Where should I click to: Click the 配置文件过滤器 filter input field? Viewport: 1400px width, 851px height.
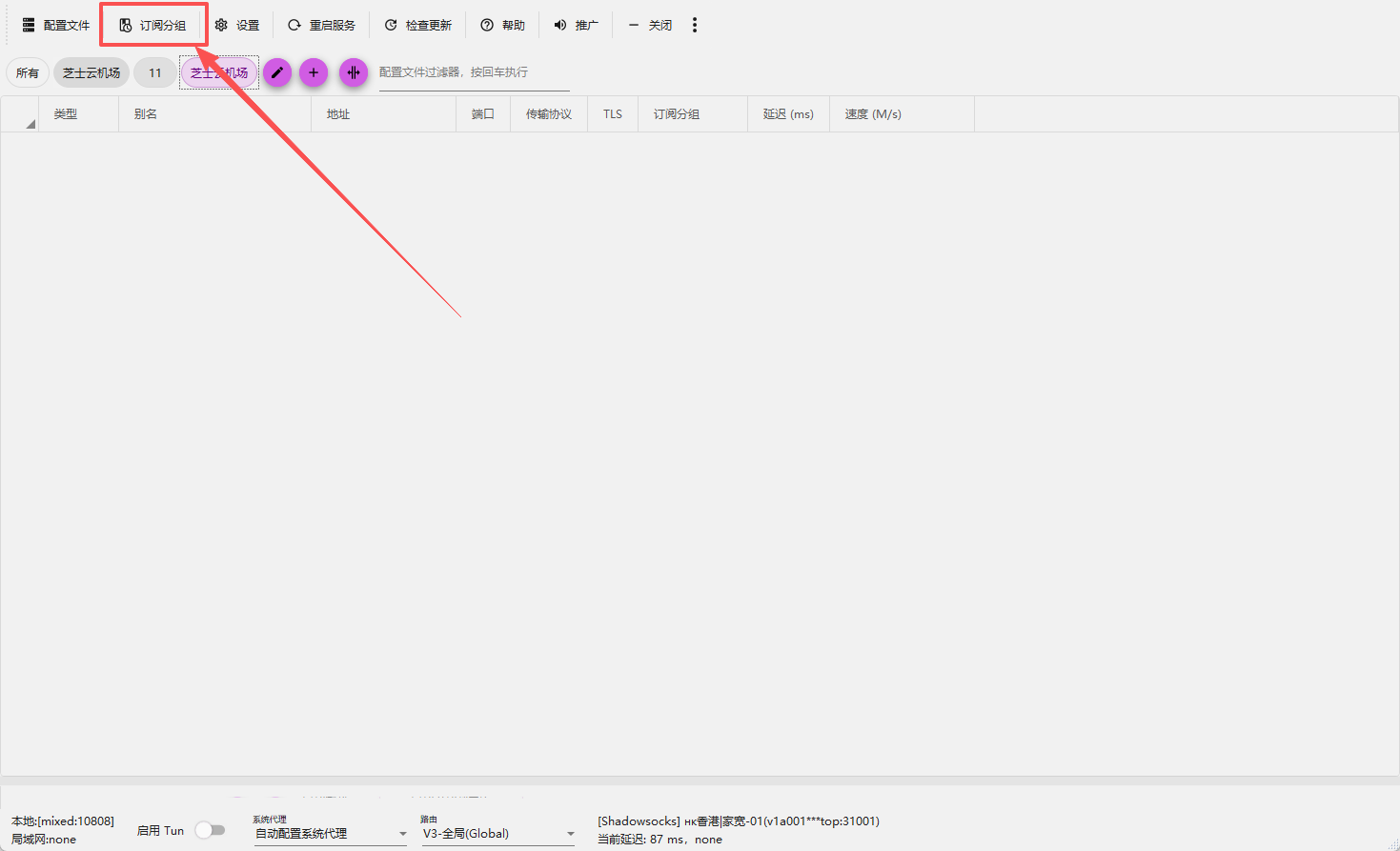click(474, 72)
